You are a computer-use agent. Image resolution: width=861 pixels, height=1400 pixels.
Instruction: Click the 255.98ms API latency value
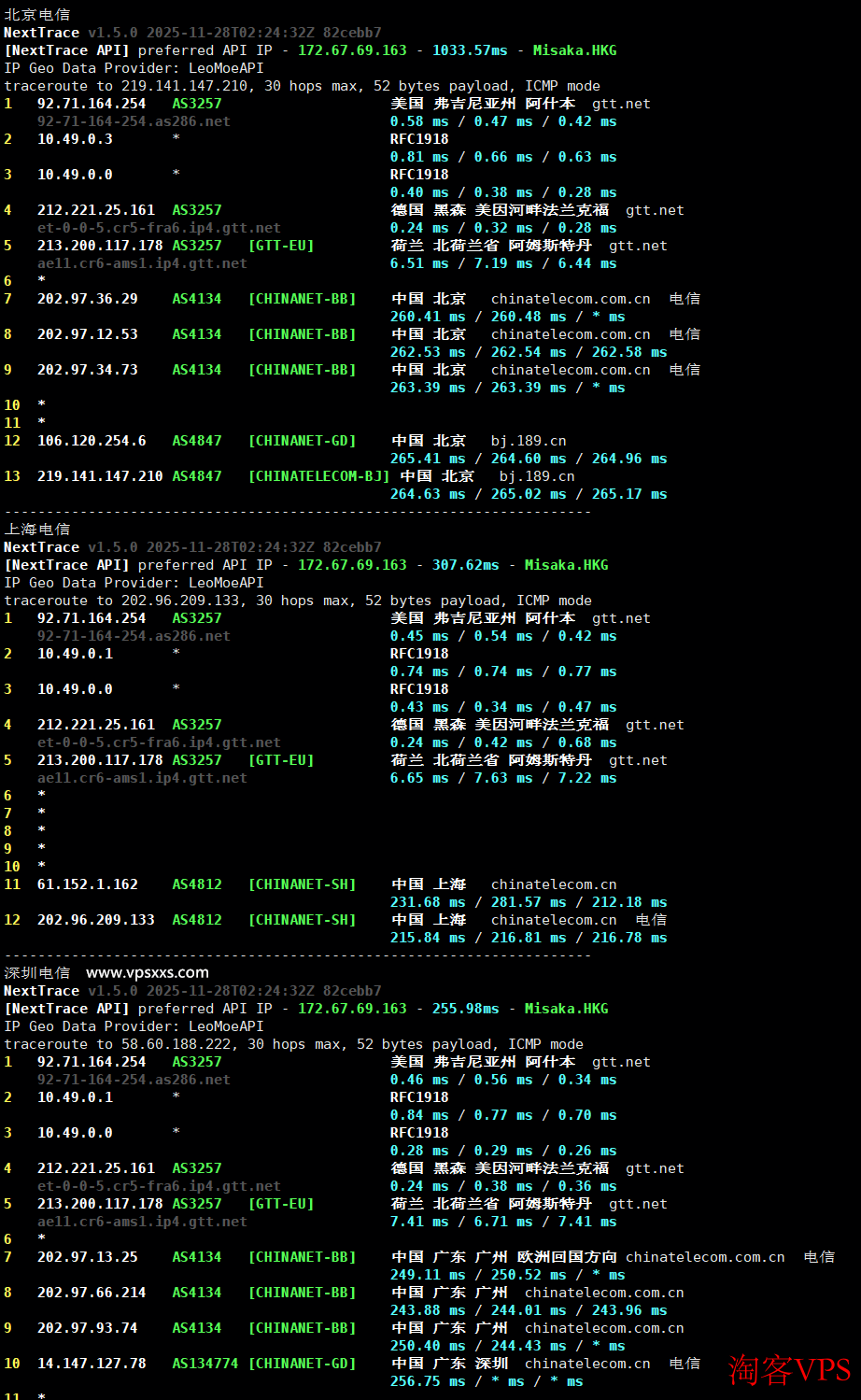(x=465, y=1009)
